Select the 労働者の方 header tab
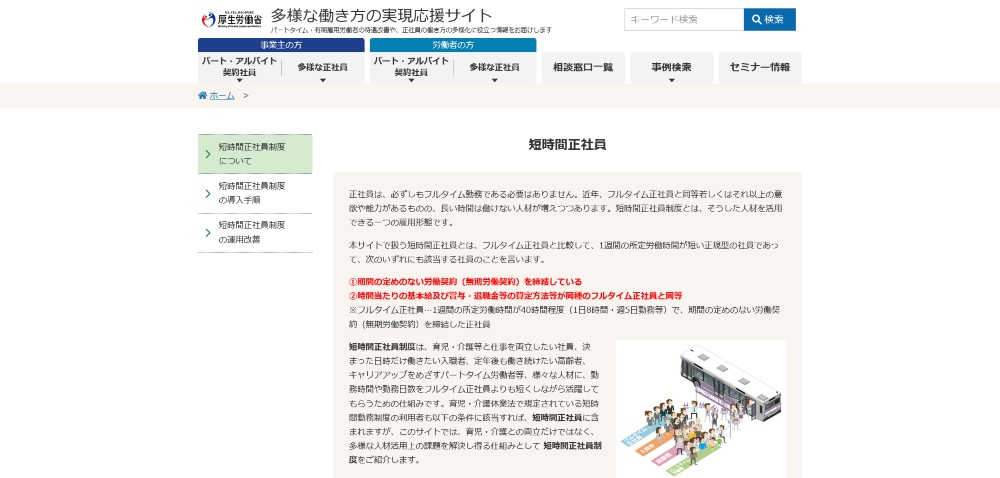Screen dimensions: 1000x478 pos(453,45)
